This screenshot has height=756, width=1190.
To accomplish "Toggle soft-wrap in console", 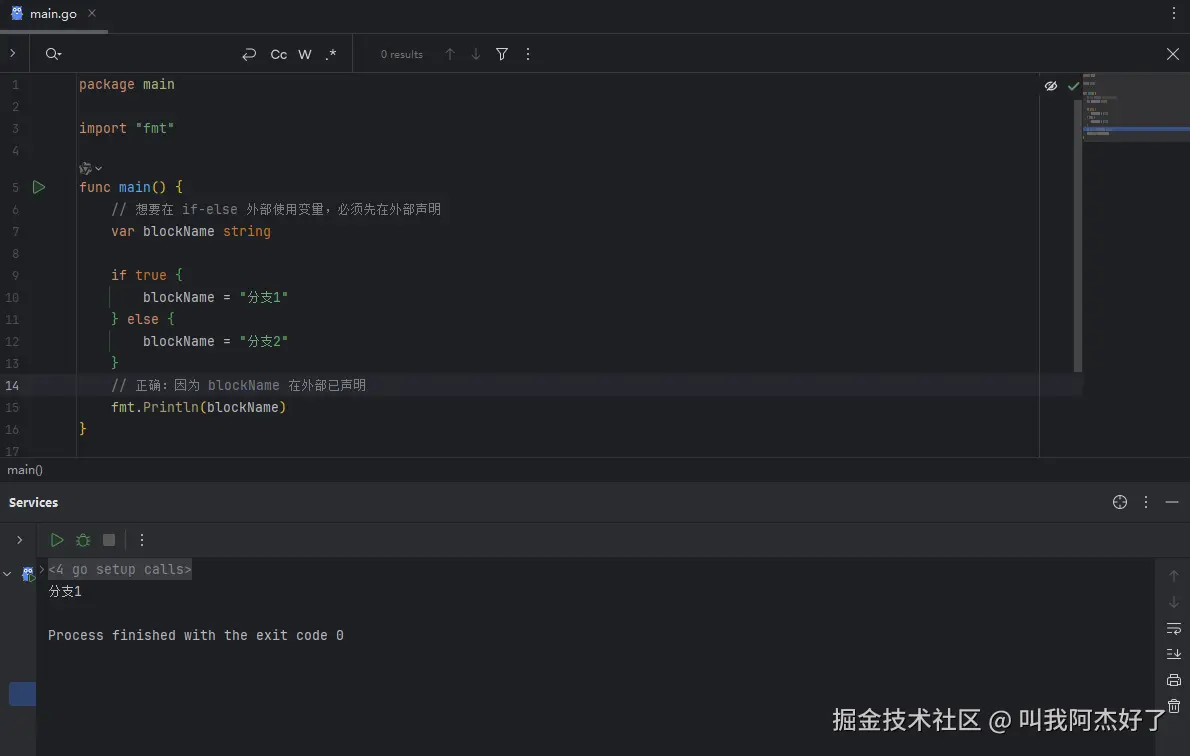I will pos(1173,628).
